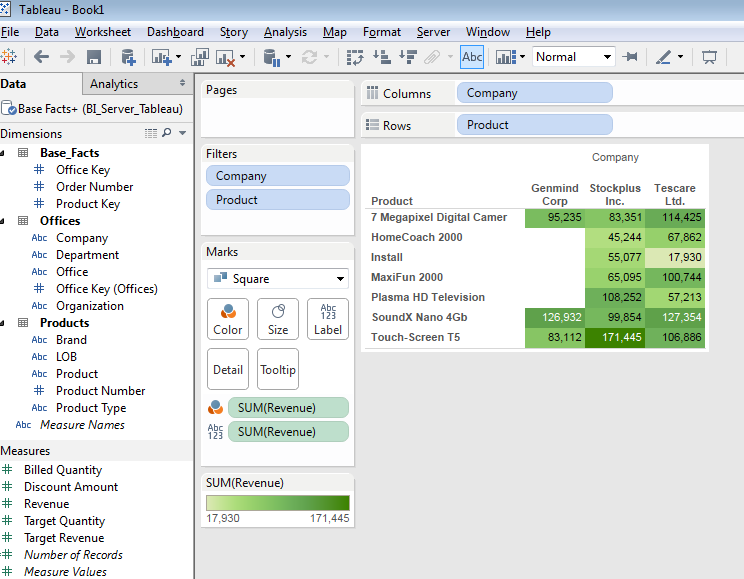Click the Tooltip button in Marks card
Image resolution: width=744 pixels, height=579 pixels.
[x=278, y=369]
